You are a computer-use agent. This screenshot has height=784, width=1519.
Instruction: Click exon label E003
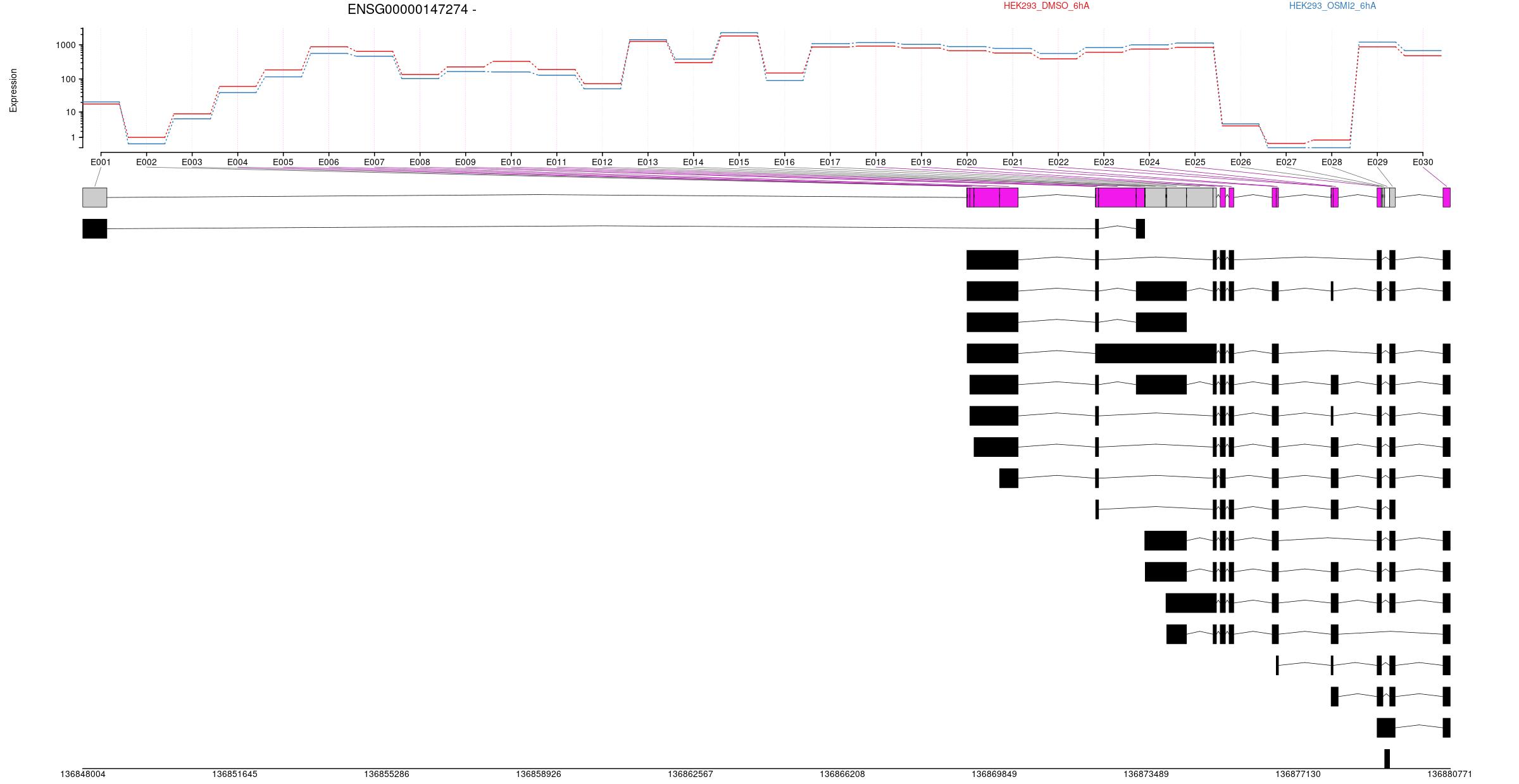tap(192, 162)
